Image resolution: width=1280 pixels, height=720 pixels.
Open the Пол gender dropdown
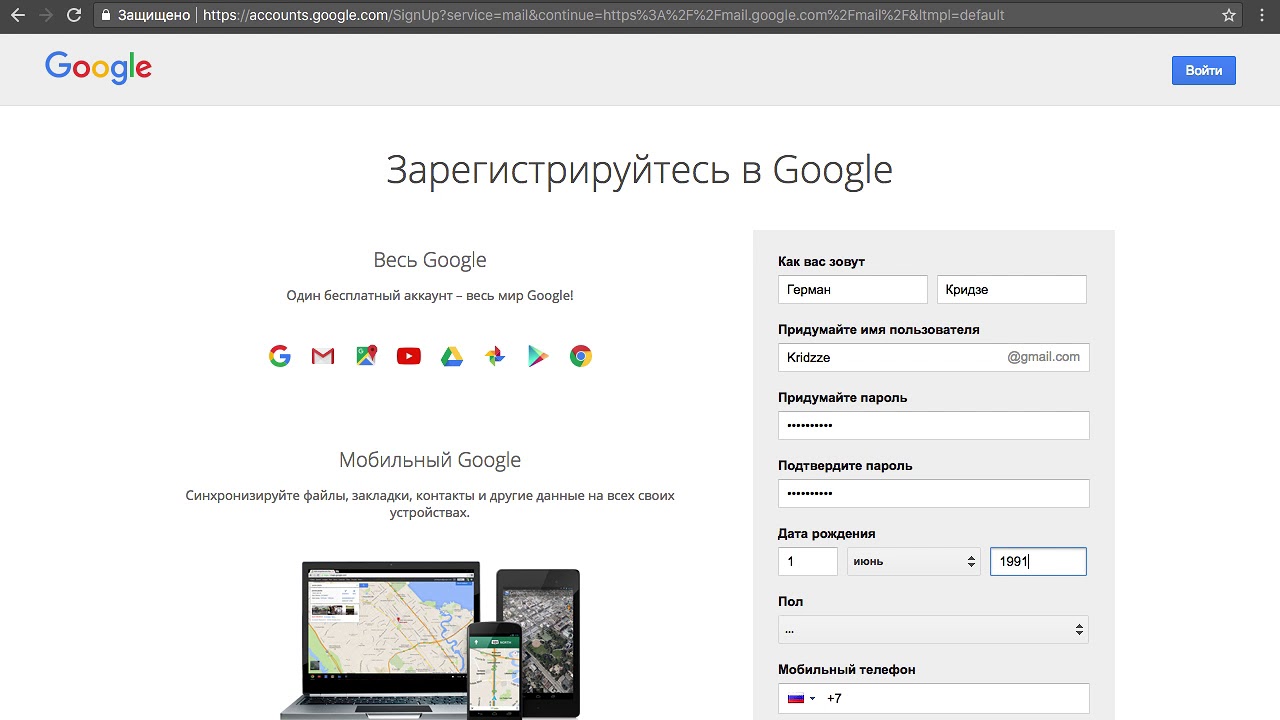(933, 629)
